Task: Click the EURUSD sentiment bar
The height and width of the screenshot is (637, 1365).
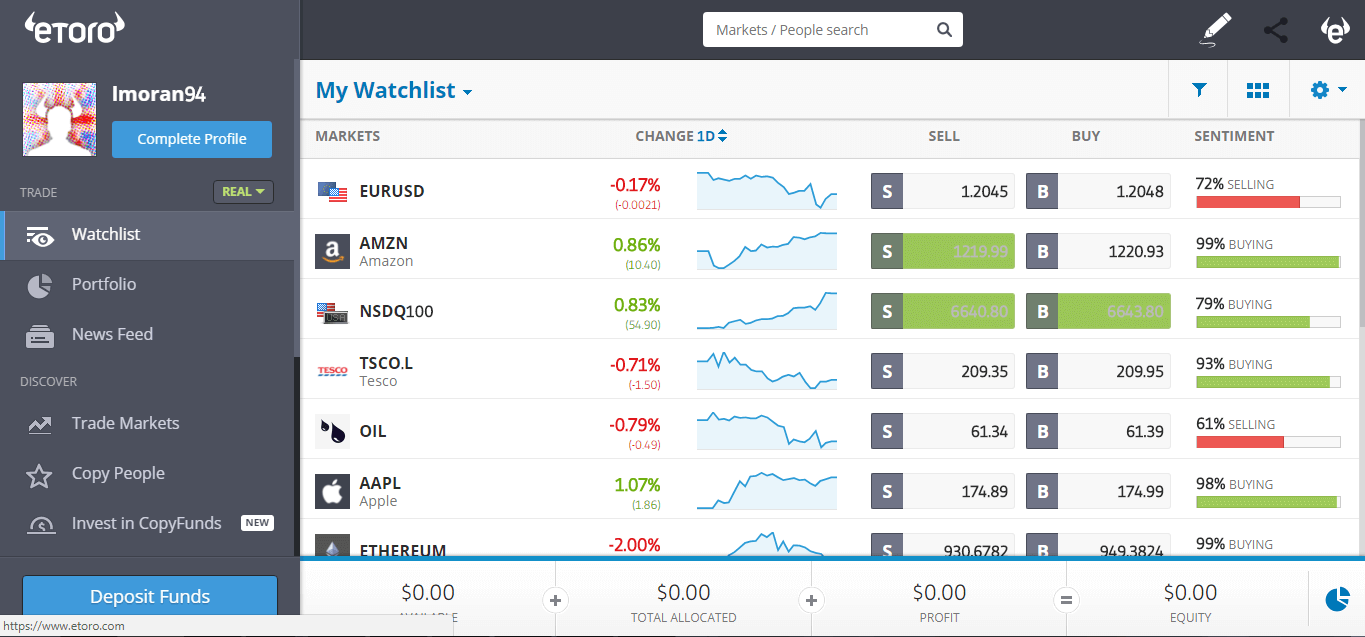Action: click(x=1268, y=202)
